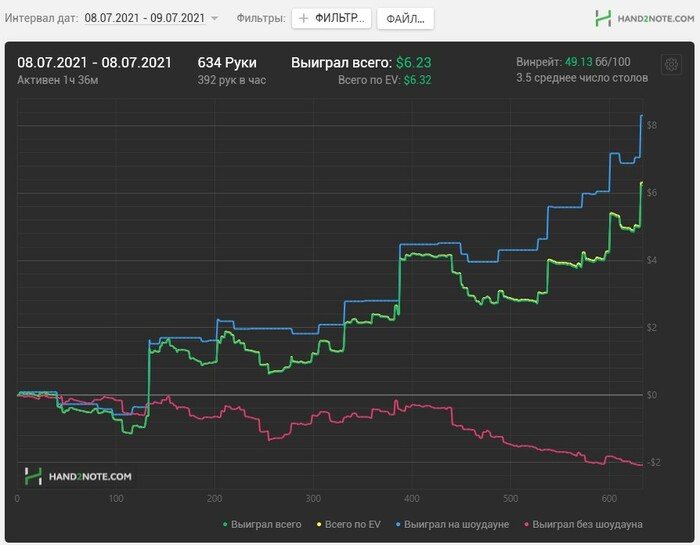
Task: Click the Фильтры label
Action: click(261, 18)
